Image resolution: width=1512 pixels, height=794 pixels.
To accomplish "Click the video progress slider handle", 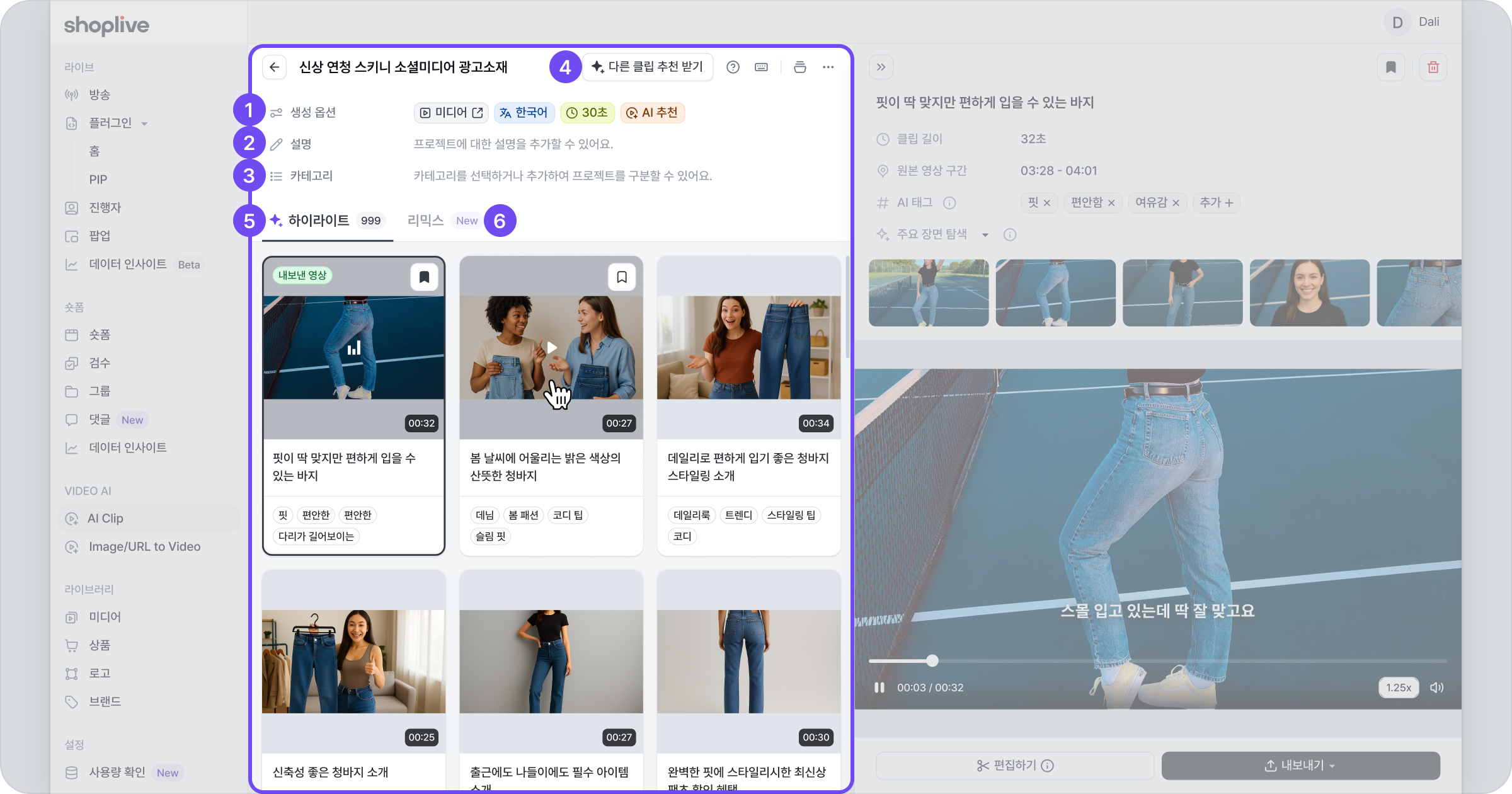I will (x=932, y=660).
